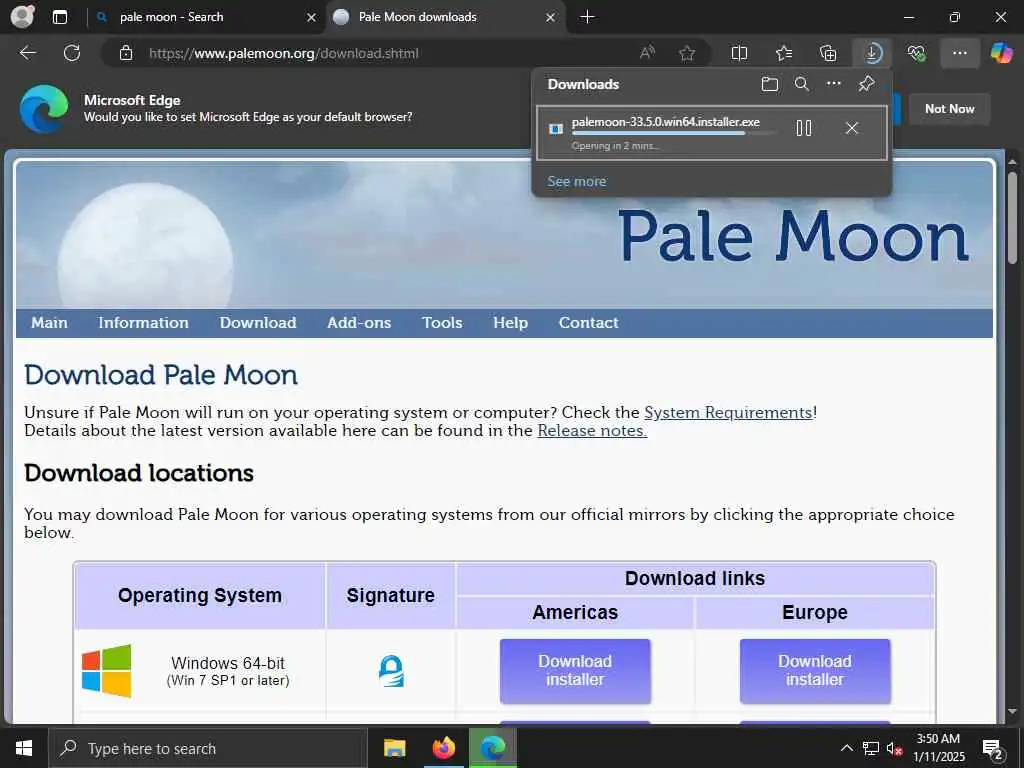Click See more in Downloads panel
1024x768 pixels.
click(577, 182)
